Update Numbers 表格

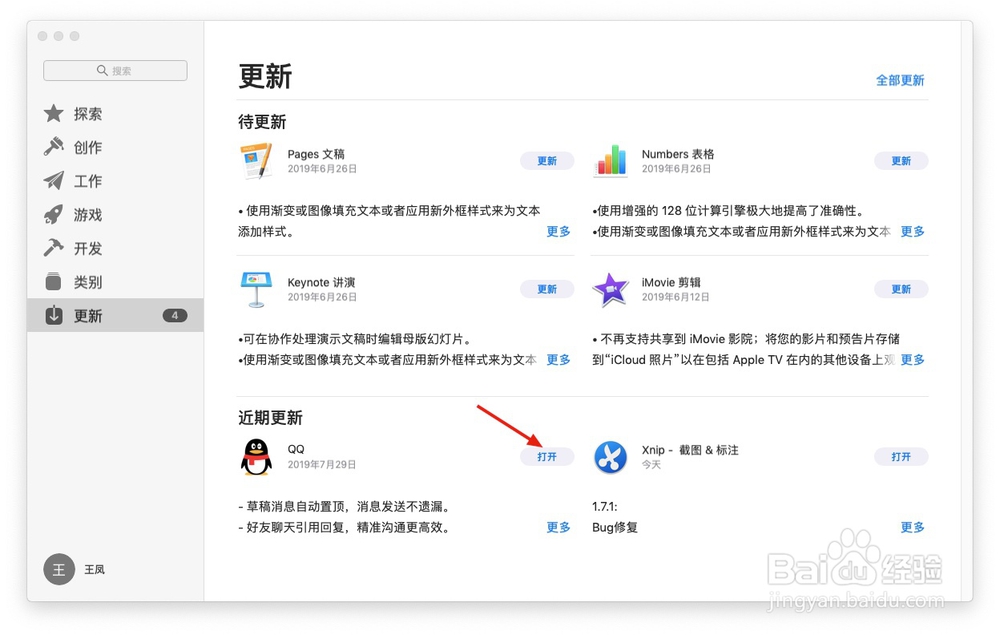[901, 161]
